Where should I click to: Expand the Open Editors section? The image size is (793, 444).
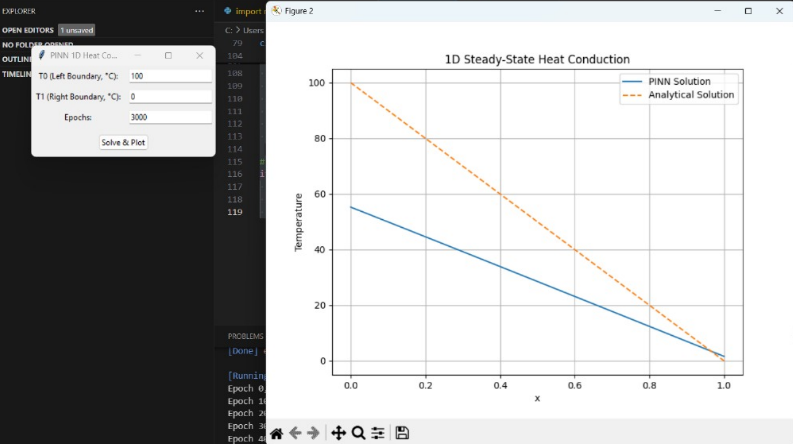click(28, 30)
